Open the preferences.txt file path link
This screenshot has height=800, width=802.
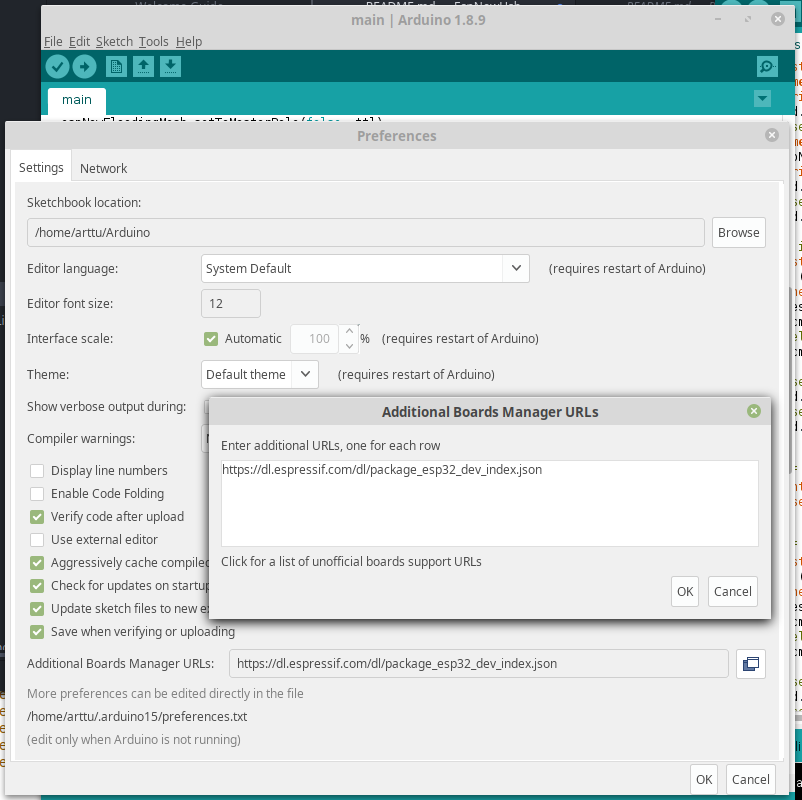(x=137, y=717)
